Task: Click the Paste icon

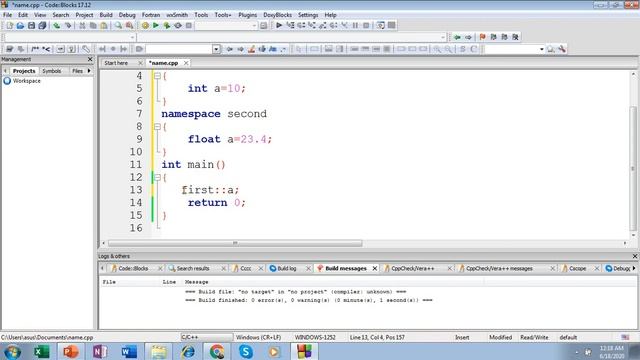Action: pyautogui.click(x=104, y=26)
